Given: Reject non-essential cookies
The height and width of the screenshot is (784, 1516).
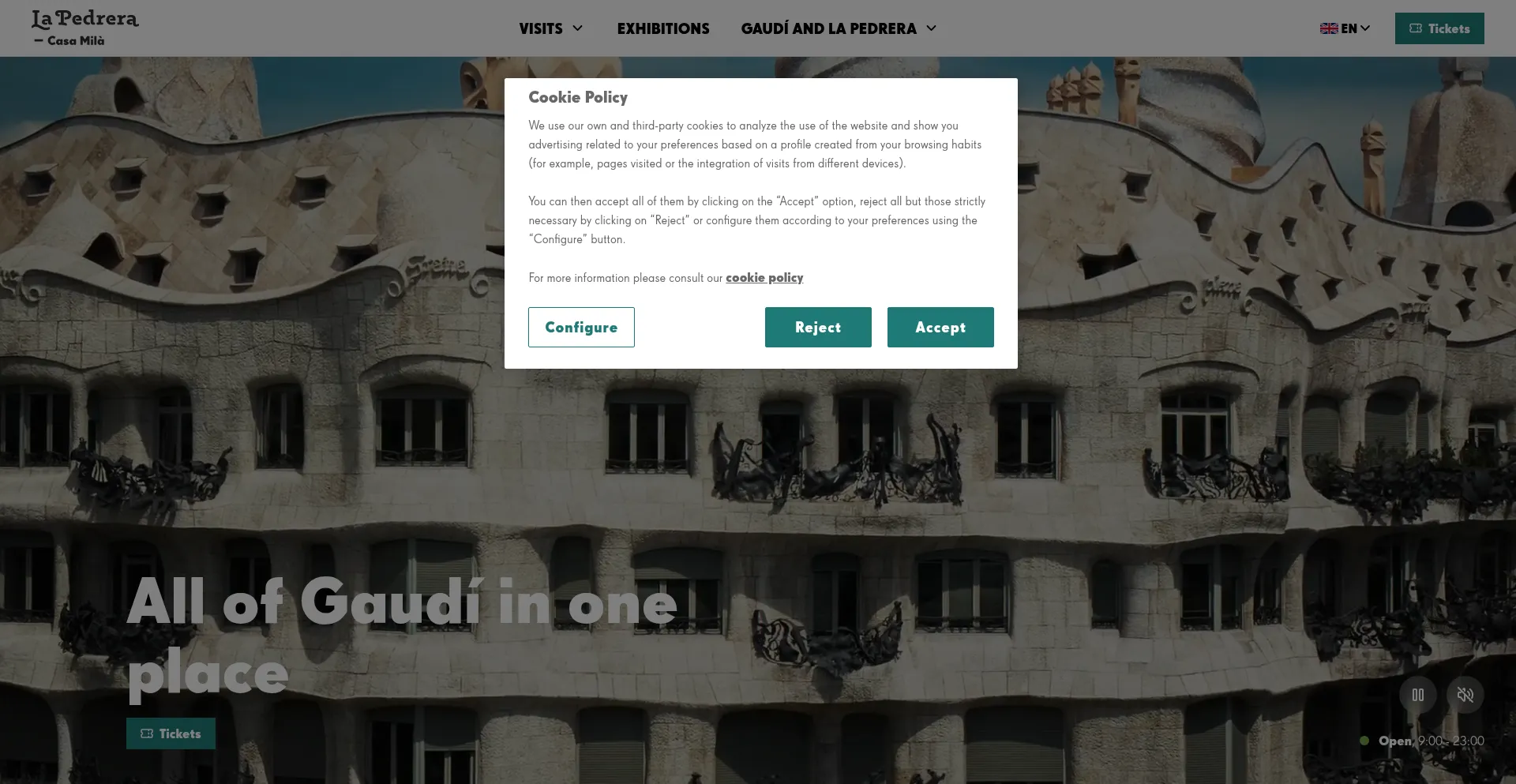Looking at the screenshot, I should coord(818,327).
